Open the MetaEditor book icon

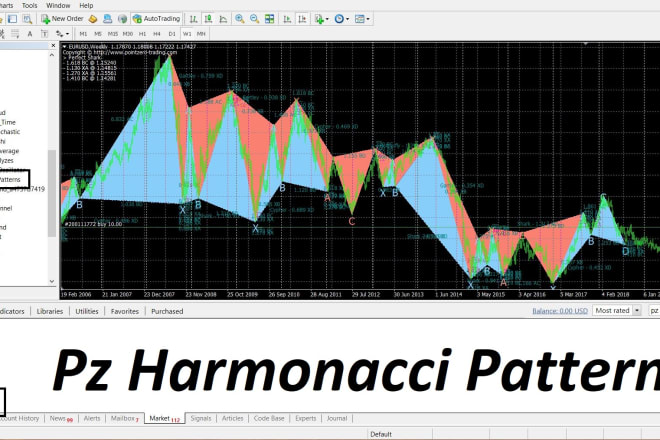93,19
